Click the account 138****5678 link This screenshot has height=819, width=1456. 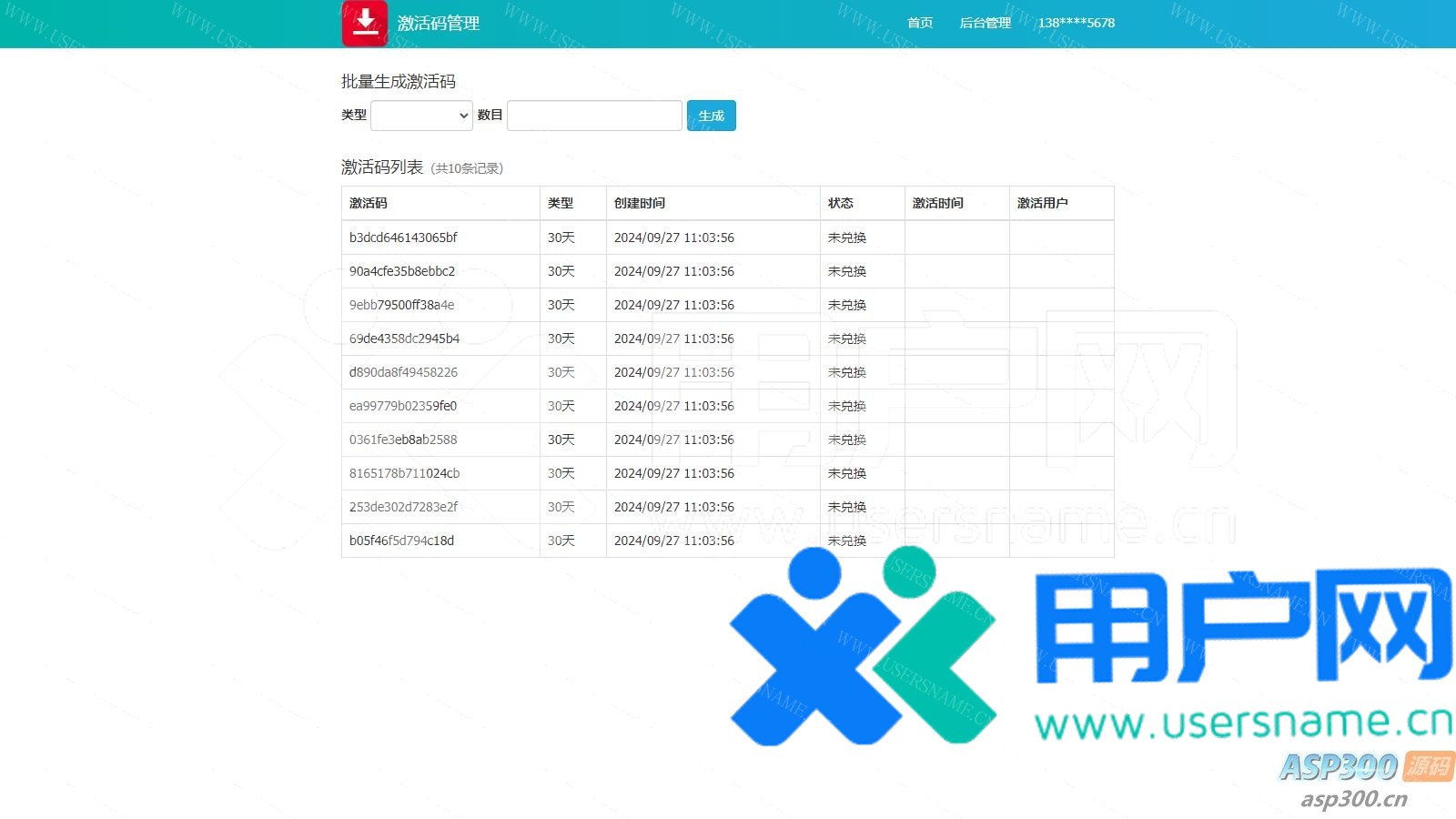pos(1077,23)
